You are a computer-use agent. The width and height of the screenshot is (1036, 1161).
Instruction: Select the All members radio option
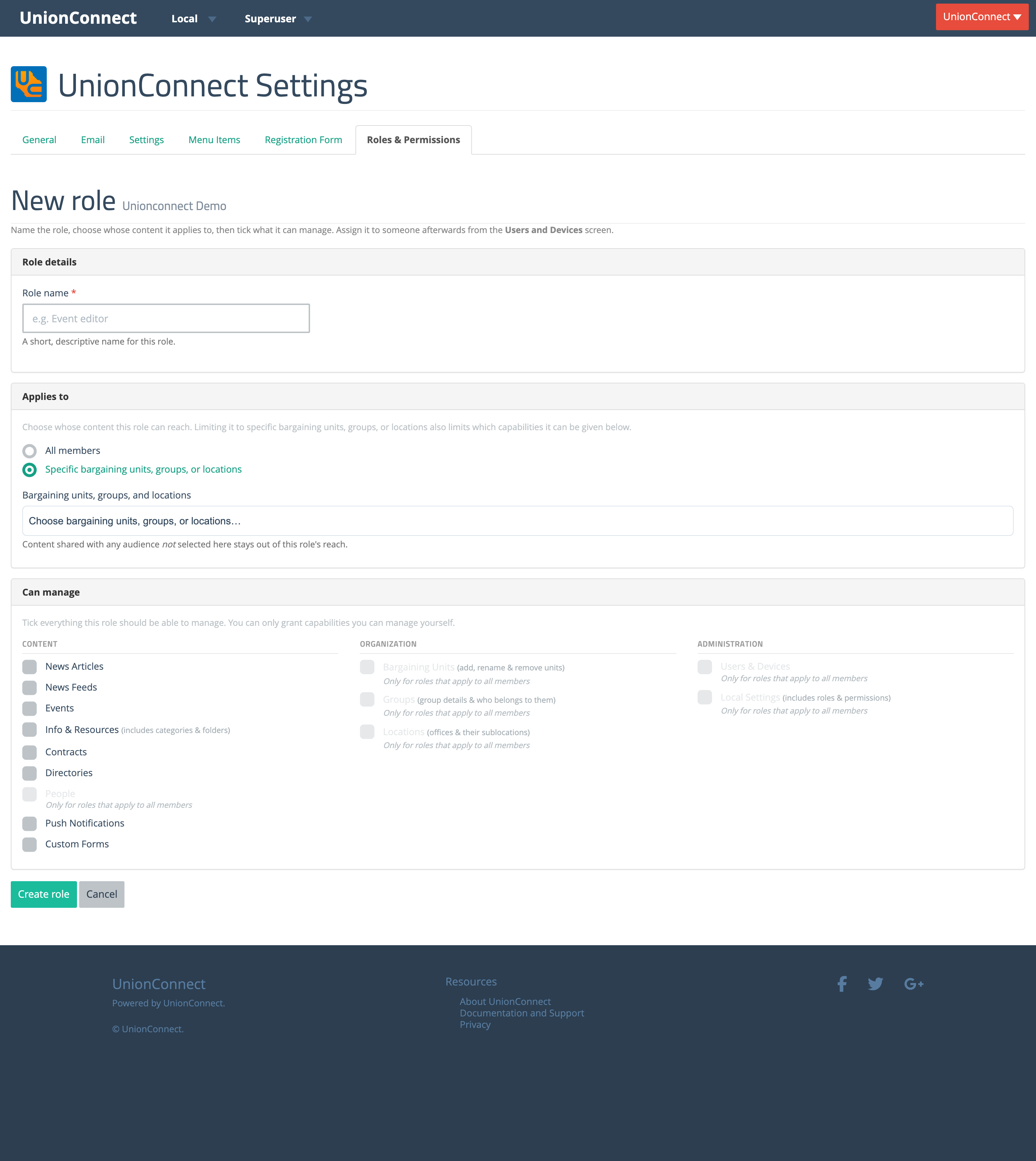pyautogui.click(x=29, y=451)
